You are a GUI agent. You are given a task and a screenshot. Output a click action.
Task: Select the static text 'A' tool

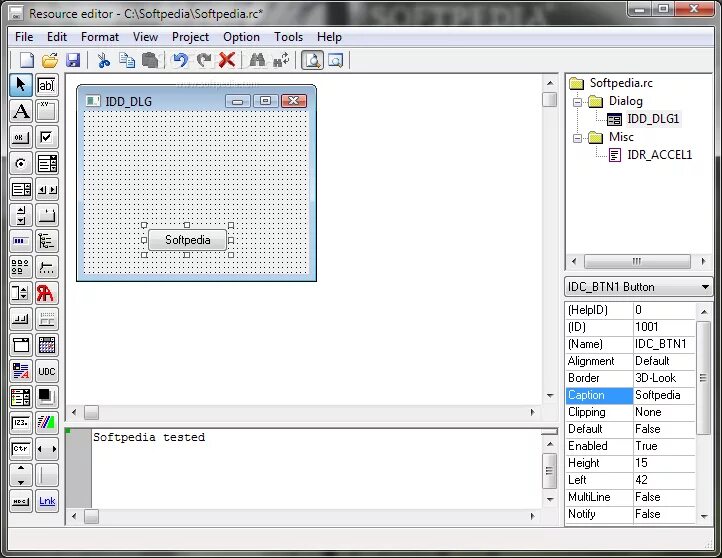pos(21,111)
